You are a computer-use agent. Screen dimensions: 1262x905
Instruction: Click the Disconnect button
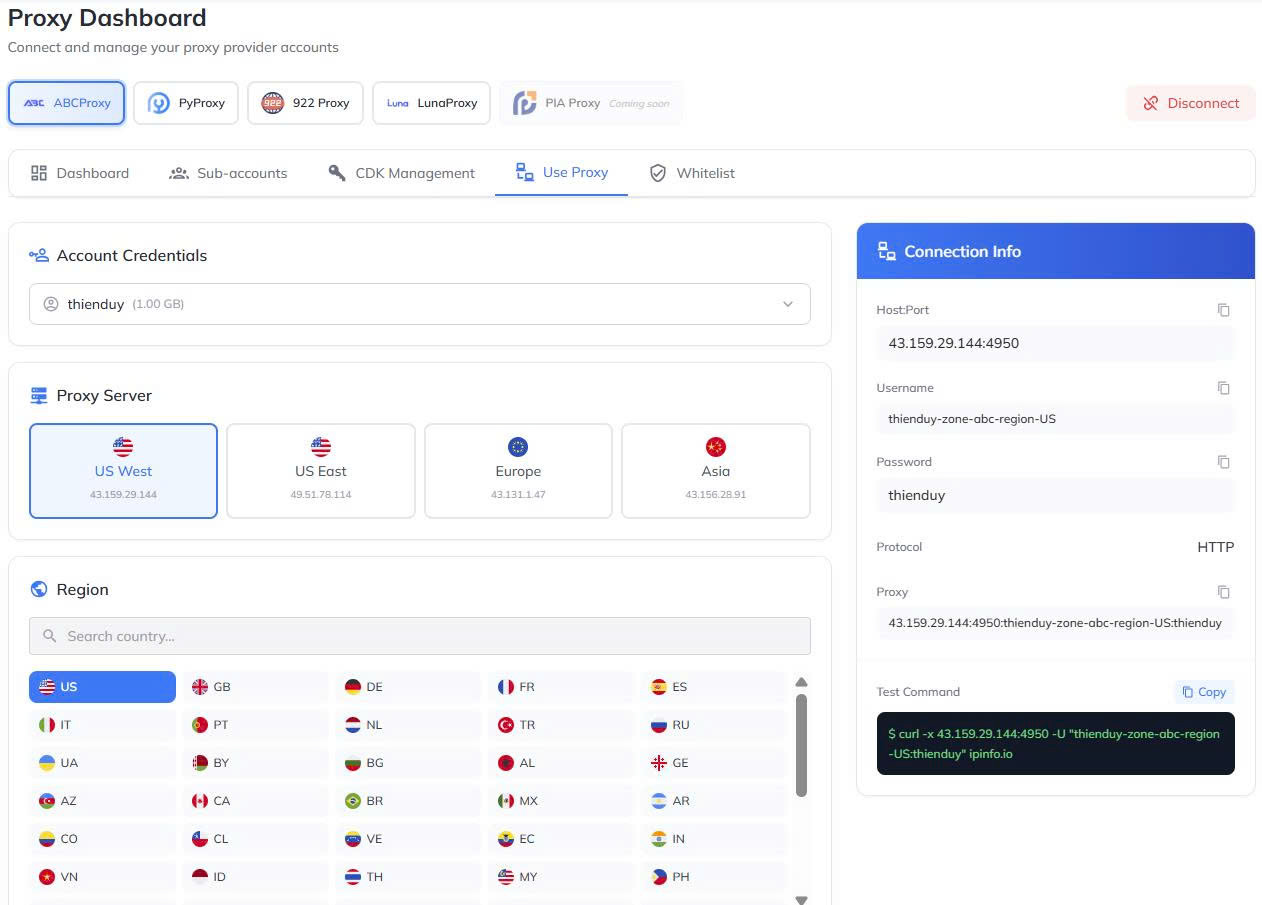1190,103
